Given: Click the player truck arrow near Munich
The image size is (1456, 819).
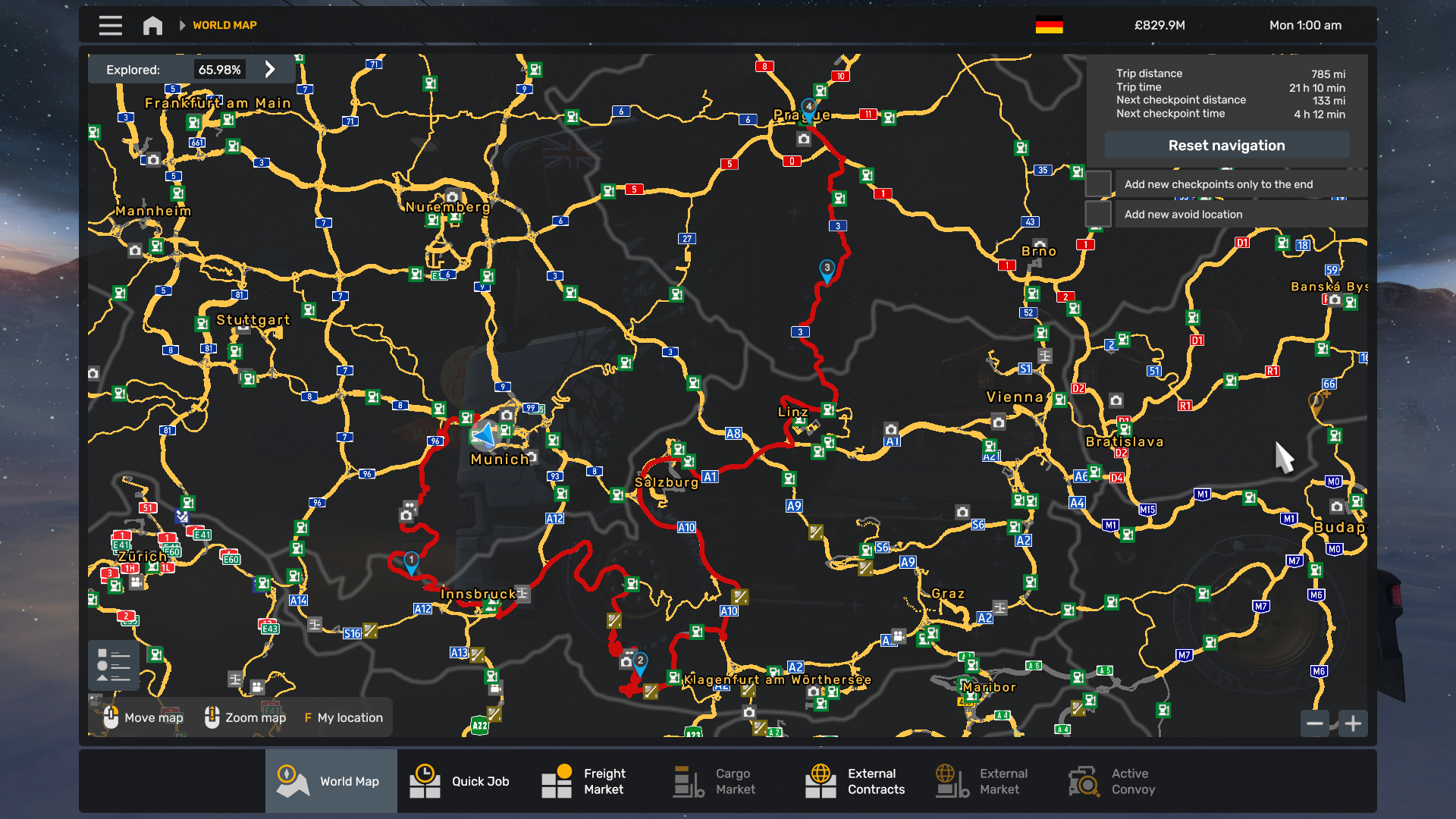Looking at the screenshot, I should coord(484,436).
